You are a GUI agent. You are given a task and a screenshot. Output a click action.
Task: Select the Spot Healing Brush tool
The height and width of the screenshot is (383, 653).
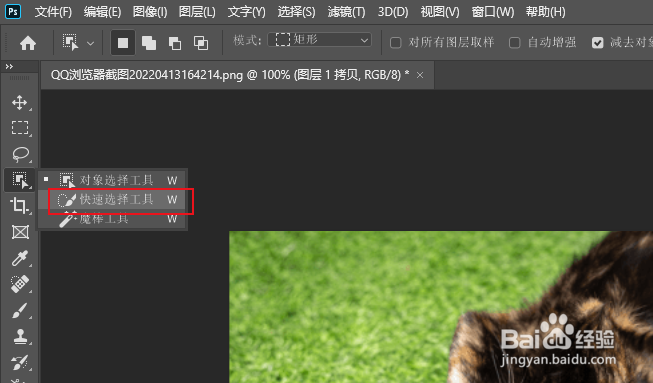20,284
